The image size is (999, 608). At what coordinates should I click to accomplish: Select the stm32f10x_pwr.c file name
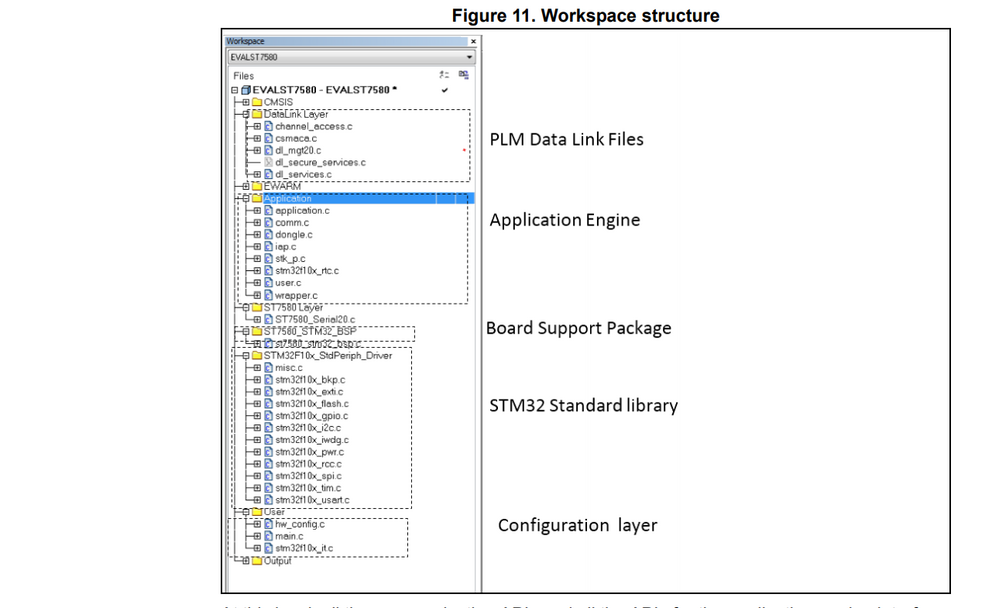(310, 452)
